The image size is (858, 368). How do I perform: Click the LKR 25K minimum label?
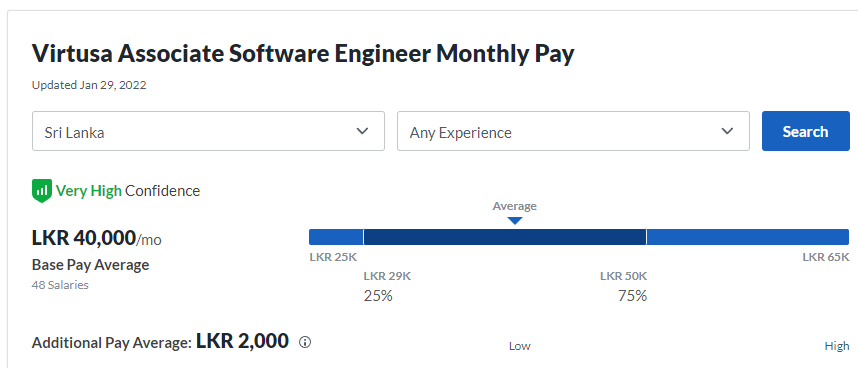pyautogui.click(x=333, y=257)
